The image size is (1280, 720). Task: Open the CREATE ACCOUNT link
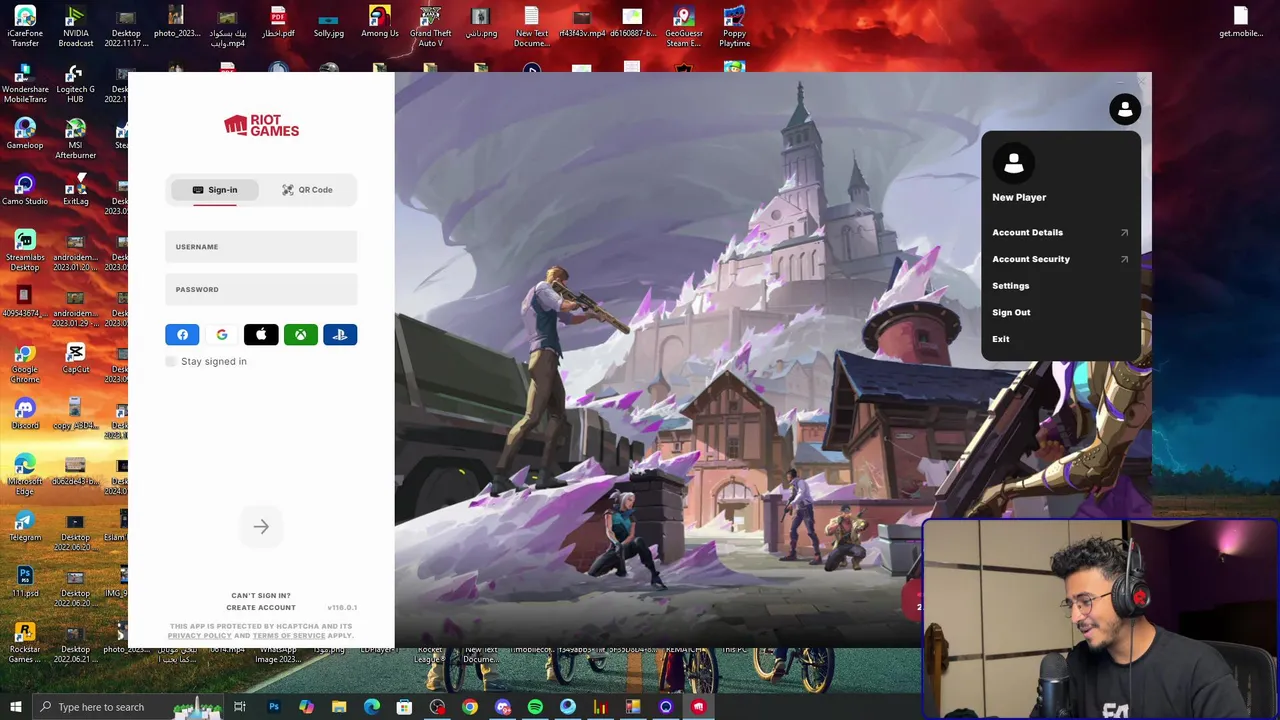pyautogui.click(x=261, y=608)
